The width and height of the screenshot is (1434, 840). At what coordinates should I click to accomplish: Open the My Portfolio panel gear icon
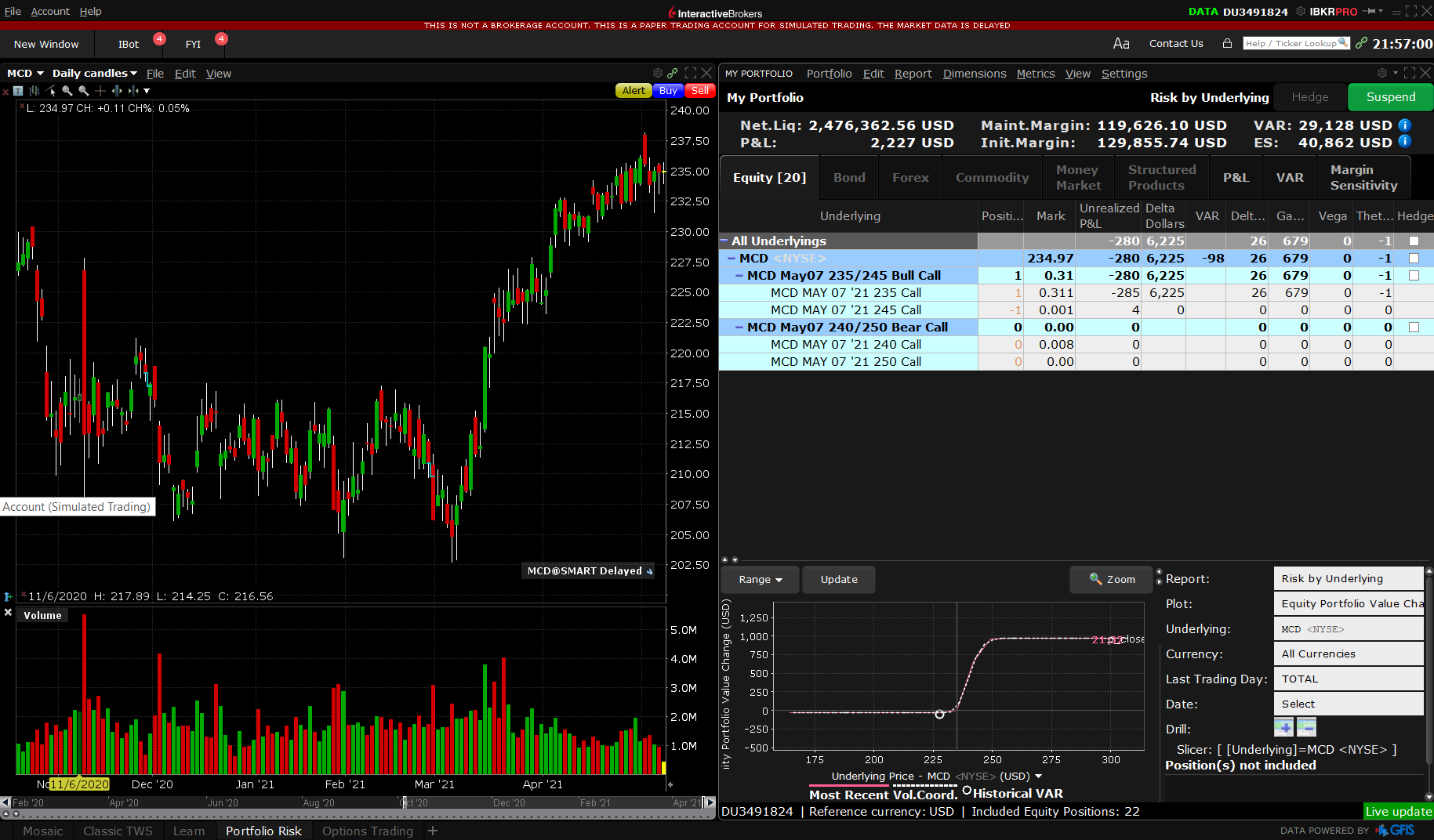tap(1381, 73)
